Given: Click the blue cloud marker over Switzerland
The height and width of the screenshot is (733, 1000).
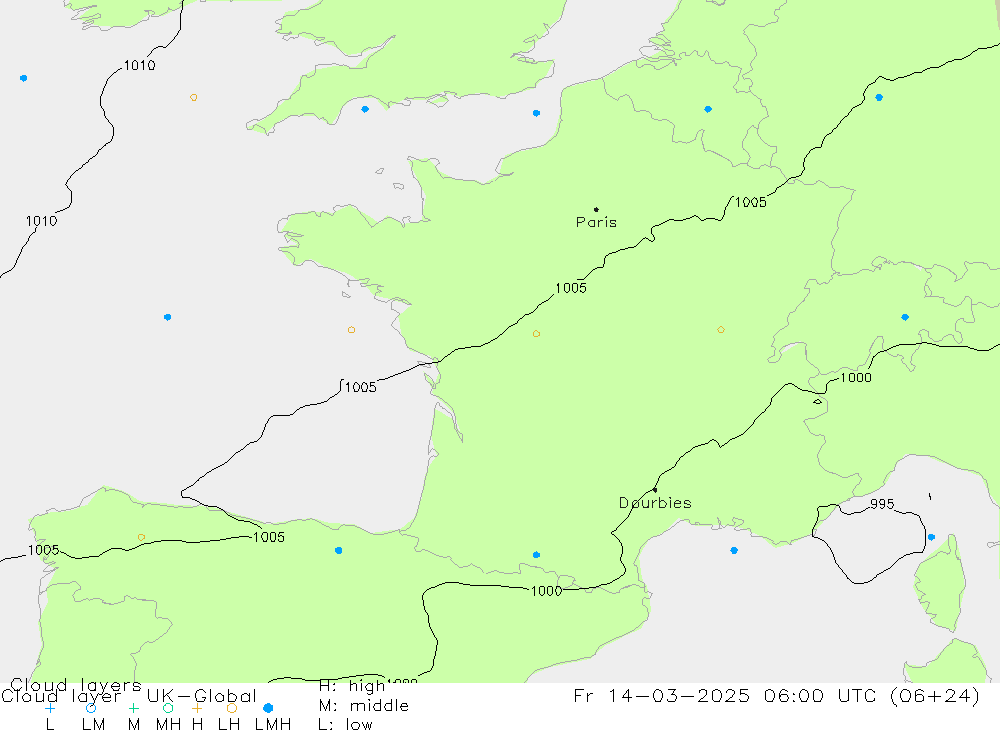Looking at the screenshot, I should pyautogui.click(x=905, y=317).
